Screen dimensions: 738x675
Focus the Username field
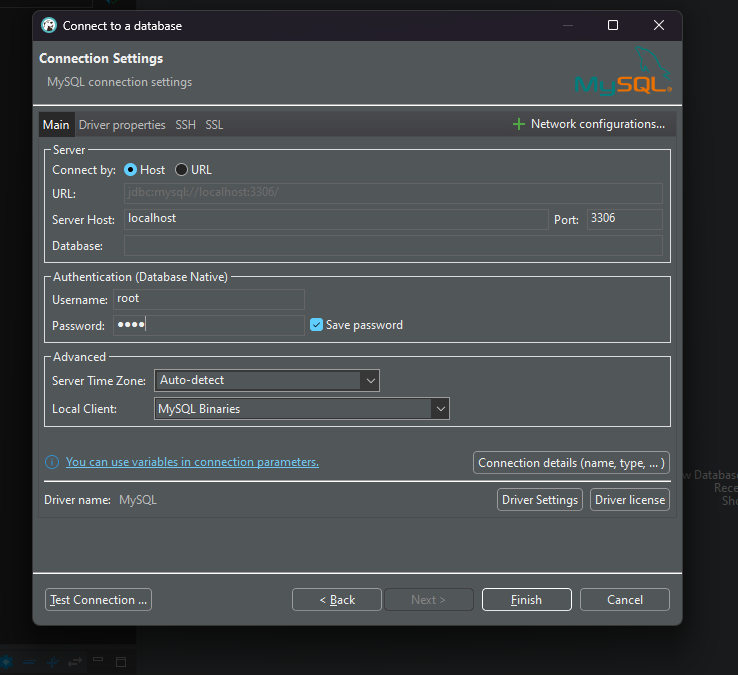(209, 299)
